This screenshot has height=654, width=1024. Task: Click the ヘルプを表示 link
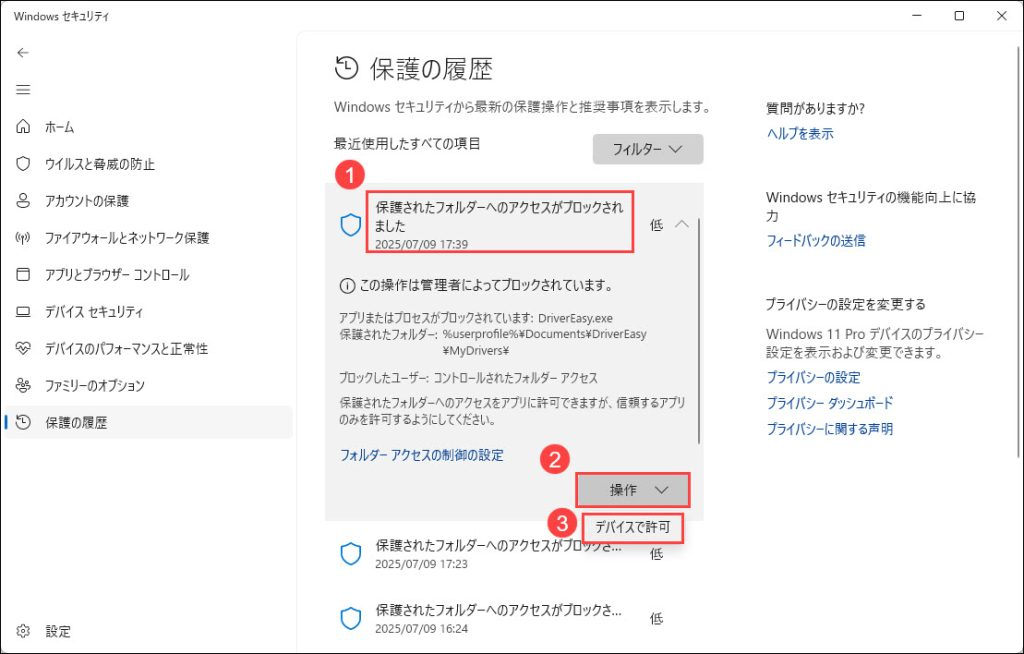[x=800, y=134]
